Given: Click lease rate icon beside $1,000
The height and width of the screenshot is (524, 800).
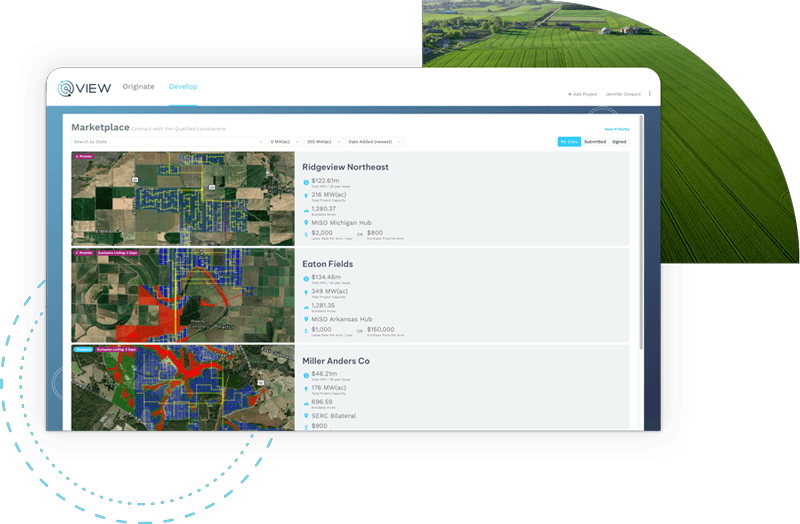Looking at the screenshot, I should (x=306, y=331).
